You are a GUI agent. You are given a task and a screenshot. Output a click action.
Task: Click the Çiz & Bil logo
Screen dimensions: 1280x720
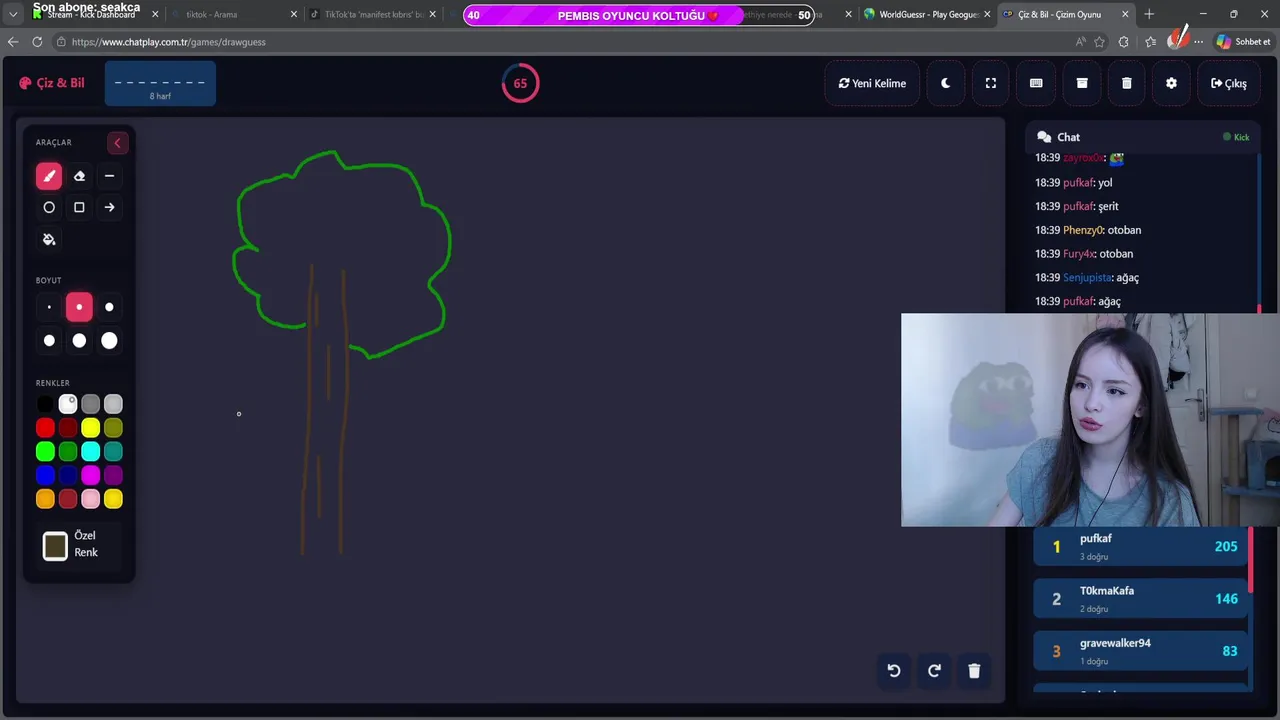point(52,83)
